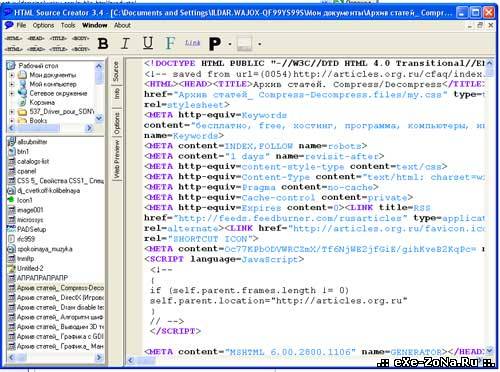This screenshot has width=500, height=372.
Task: Open the File menu
Action: pyautogui.click(x=21, y=25)
